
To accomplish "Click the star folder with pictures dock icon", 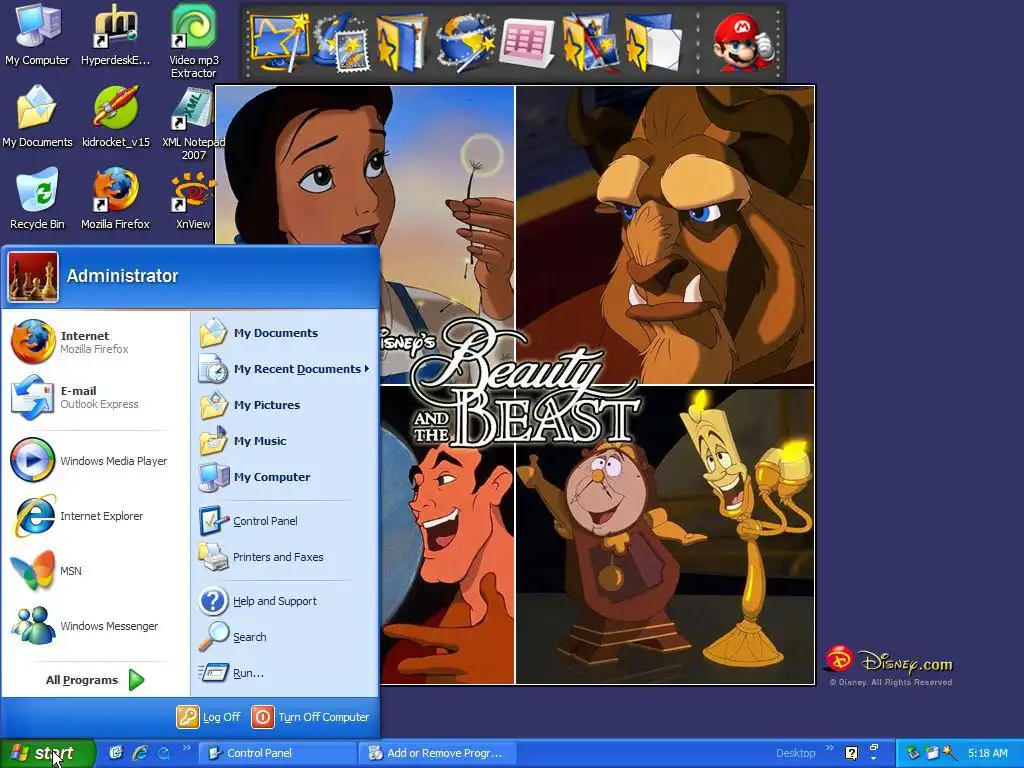I will [589, 43].
